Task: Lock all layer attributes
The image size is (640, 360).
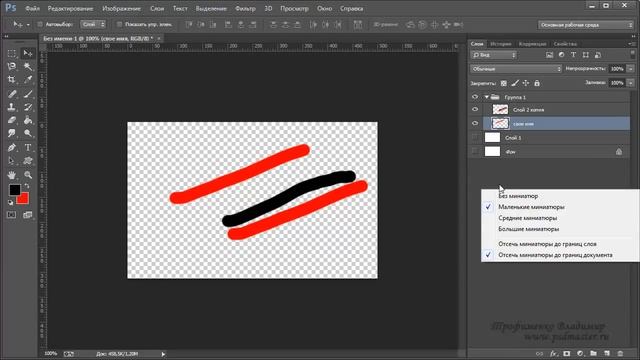Action: pos(537,83)
